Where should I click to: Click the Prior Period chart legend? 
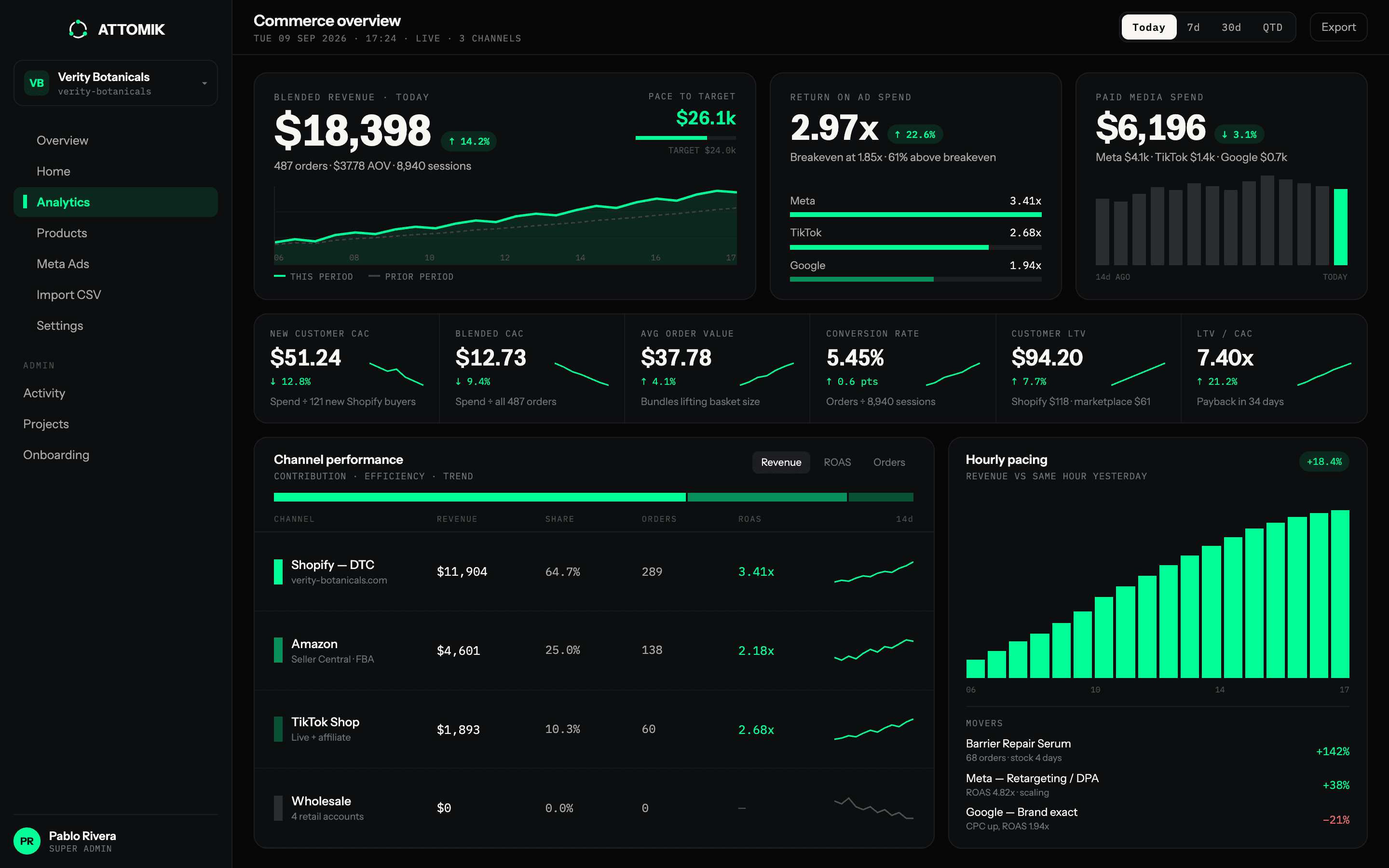coord(411,277)
